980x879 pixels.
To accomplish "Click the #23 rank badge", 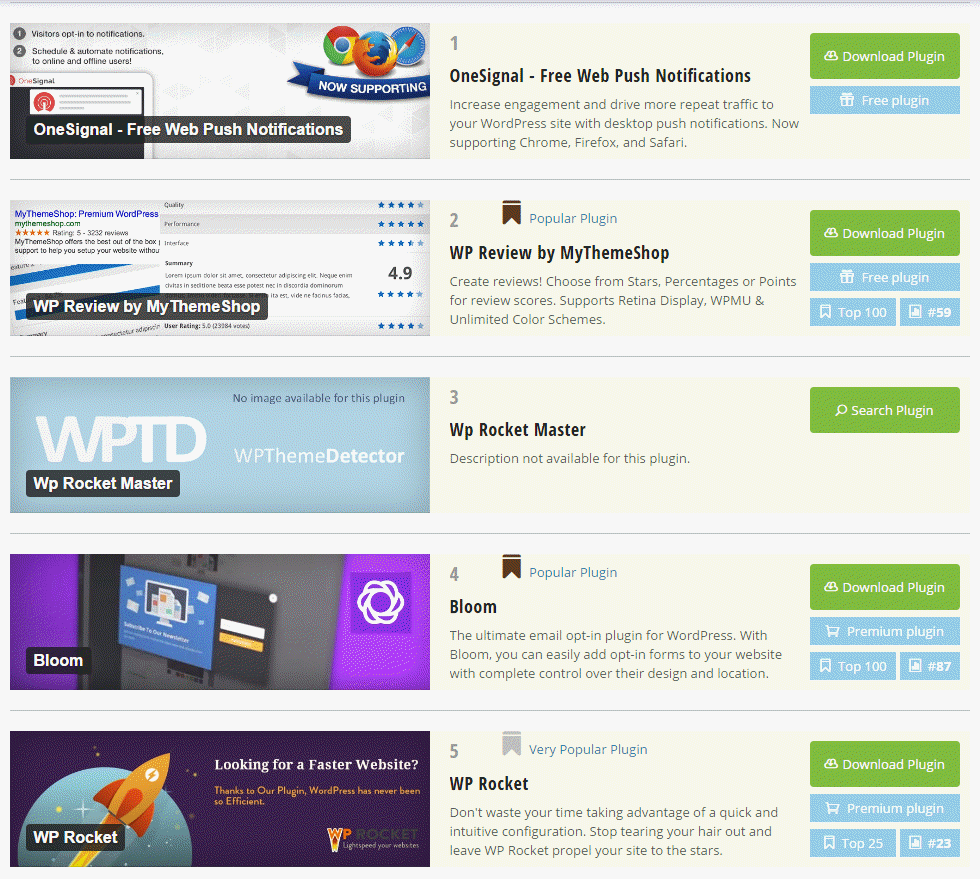I will pyautogui.click(x=930, y=843).
